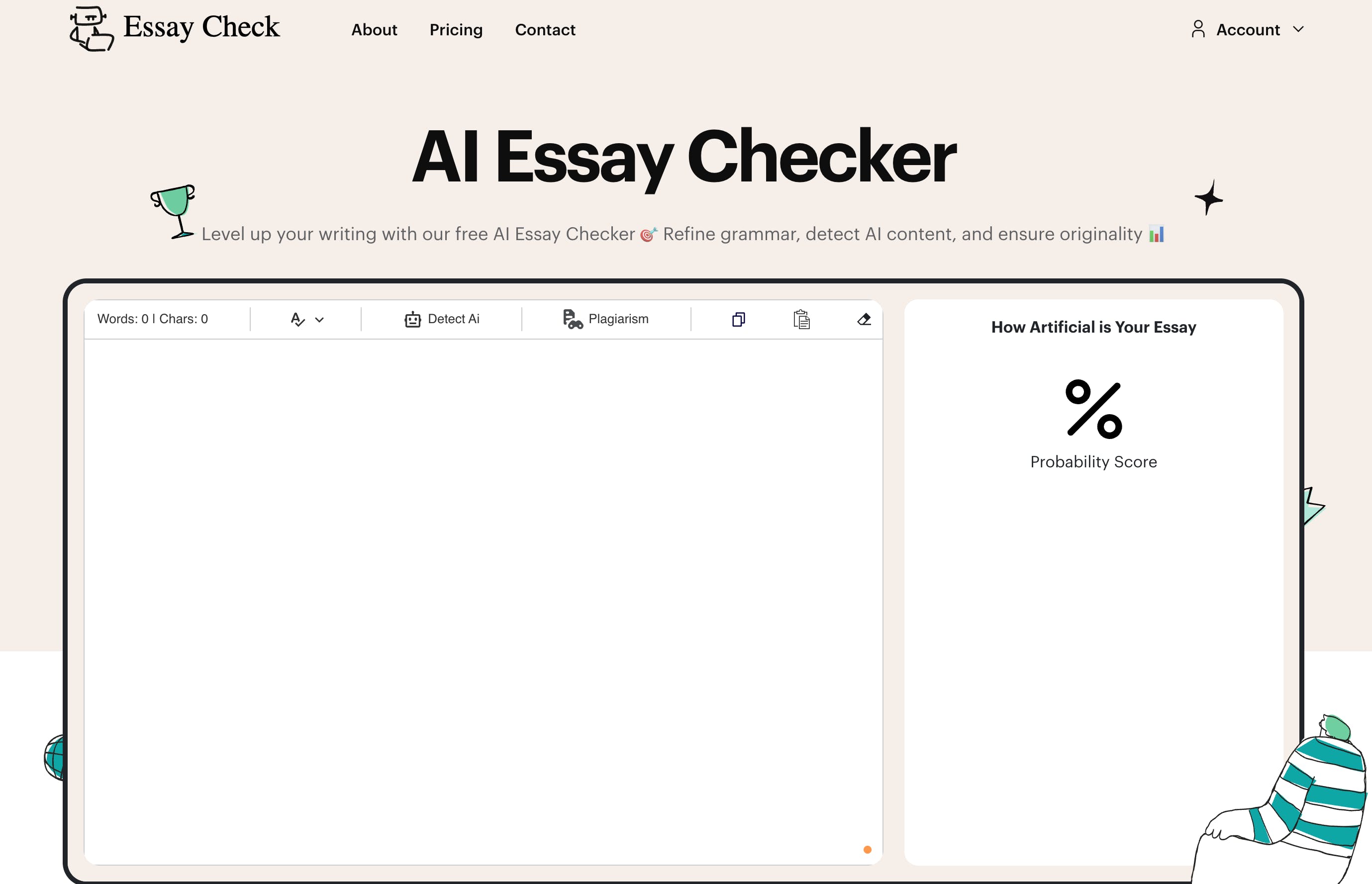Open the About navigation menu item
This screenshot has width=1372, height=884.
click(373, 29)
